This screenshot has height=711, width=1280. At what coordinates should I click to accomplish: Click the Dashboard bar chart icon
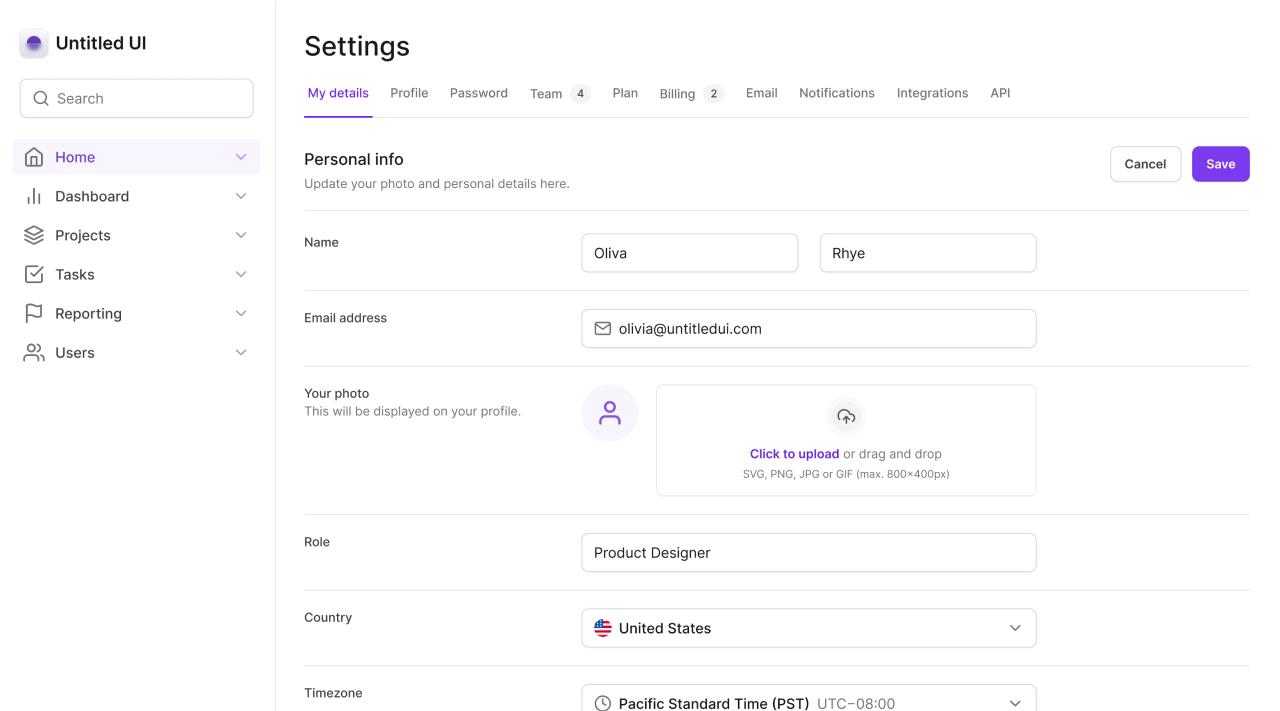[x=34, y=196]
